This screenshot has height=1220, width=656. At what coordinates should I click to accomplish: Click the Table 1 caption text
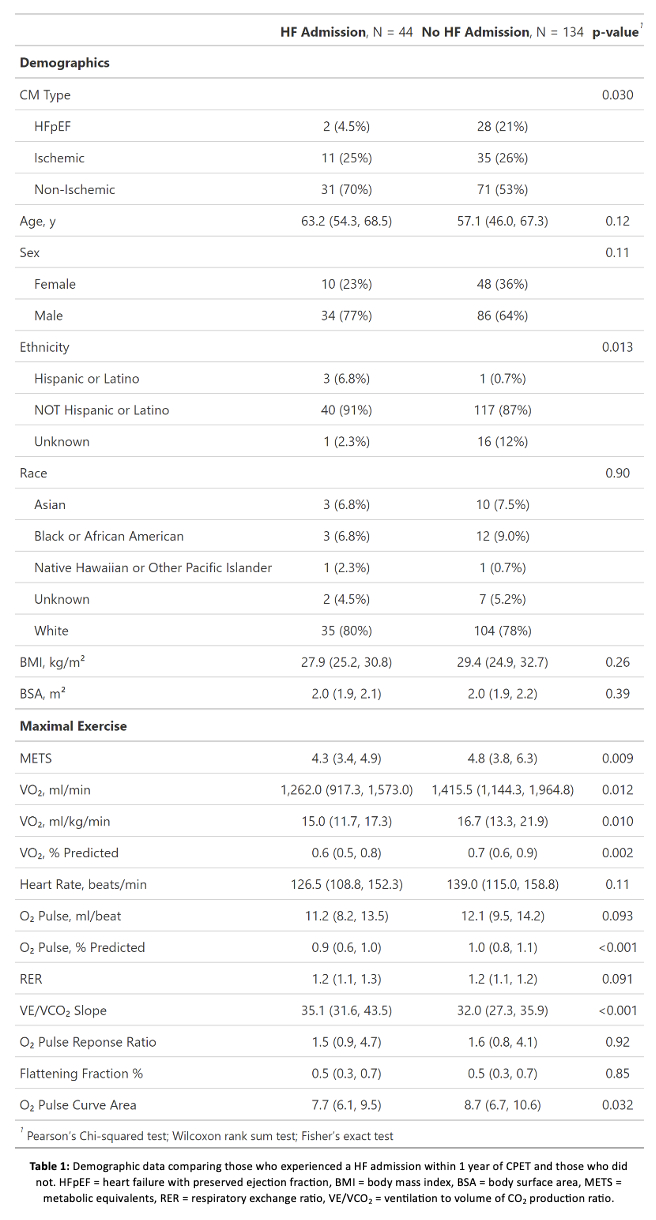click(328, 1182)
